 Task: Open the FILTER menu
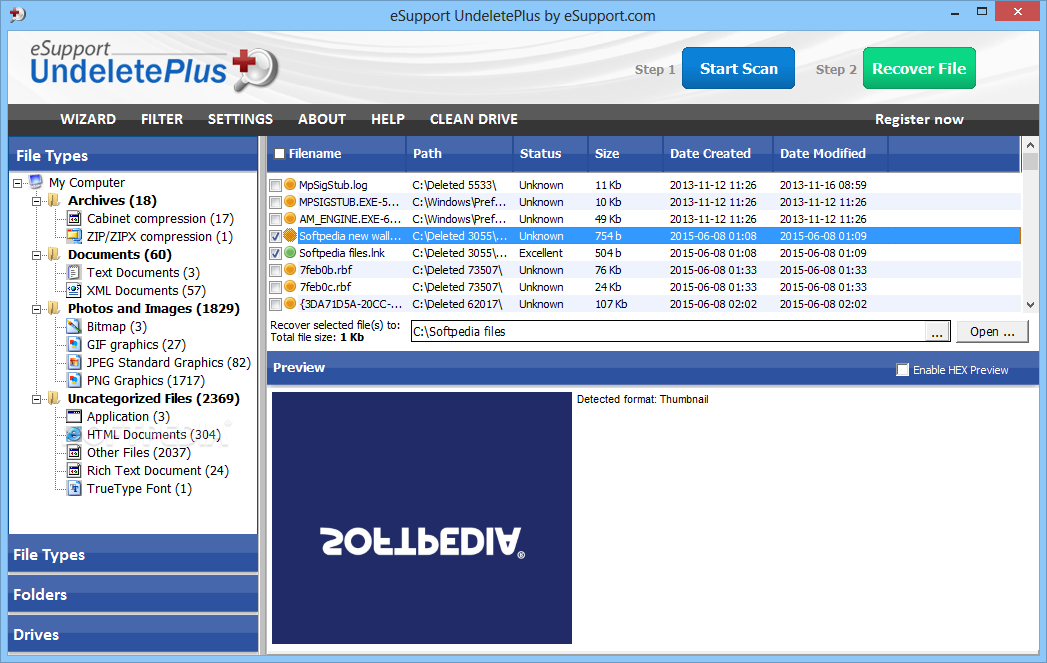pyautogui.click(x=162, y=120)
